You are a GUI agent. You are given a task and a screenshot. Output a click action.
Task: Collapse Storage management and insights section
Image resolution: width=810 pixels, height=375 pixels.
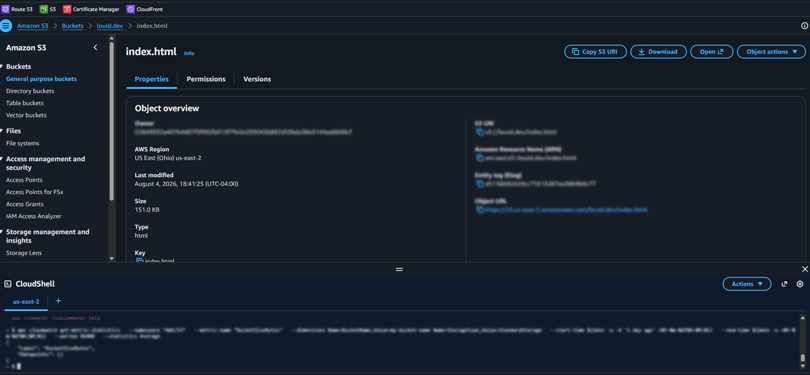[x=2, y=232]
